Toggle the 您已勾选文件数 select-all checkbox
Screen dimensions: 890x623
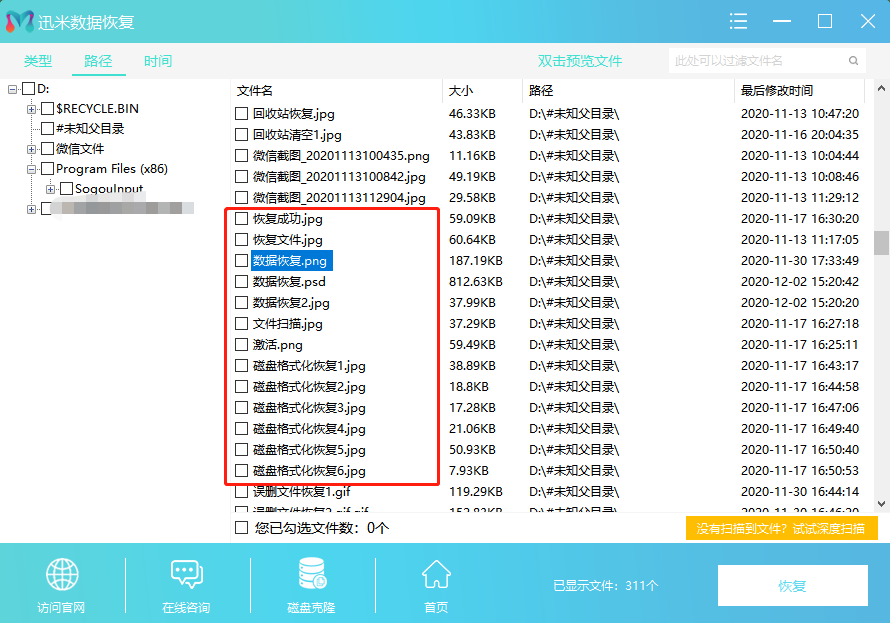pyautogui.click(x=241, y=527)
